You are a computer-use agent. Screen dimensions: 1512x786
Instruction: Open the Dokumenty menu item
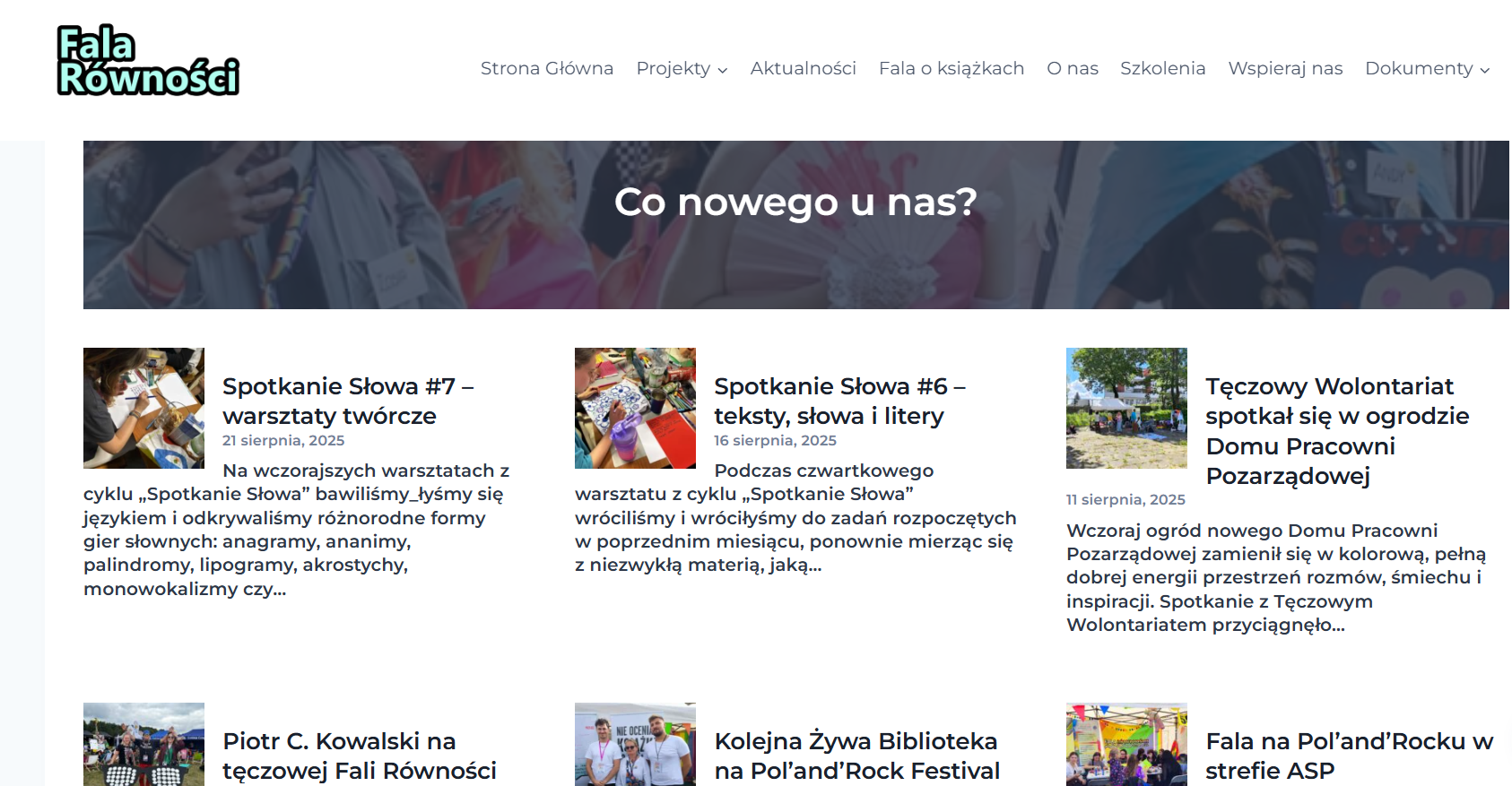pos(1419,68)
